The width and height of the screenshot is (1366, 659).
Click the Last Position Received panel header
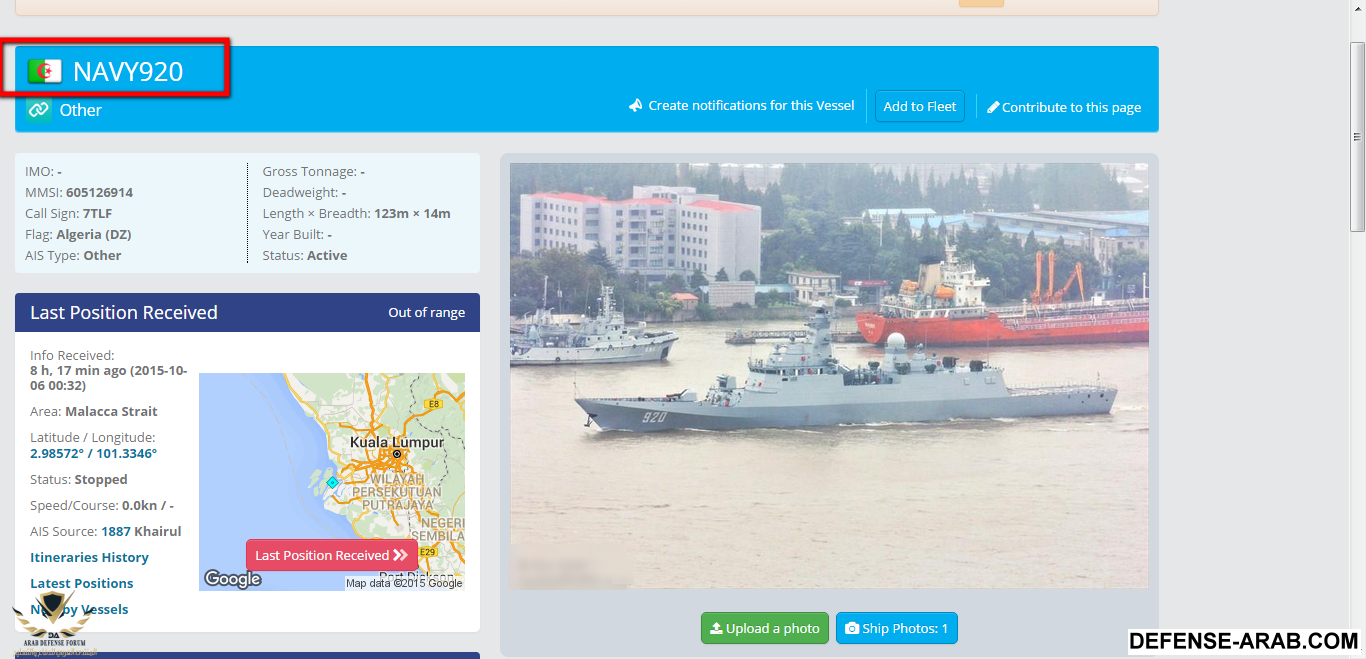[247, 312]
